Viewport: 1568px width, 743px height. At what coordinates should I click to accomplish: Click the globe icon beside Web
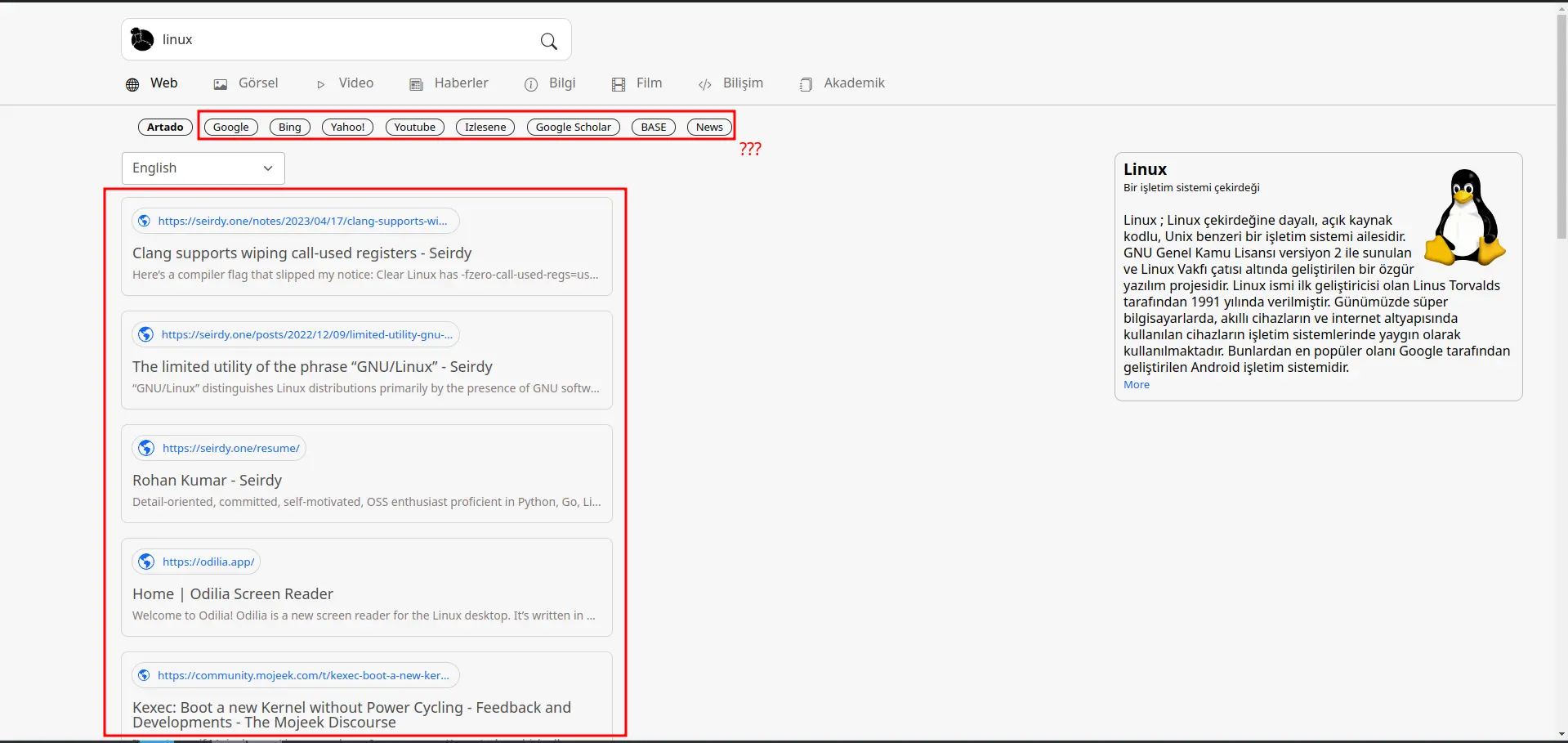click(x=132, y=84)
